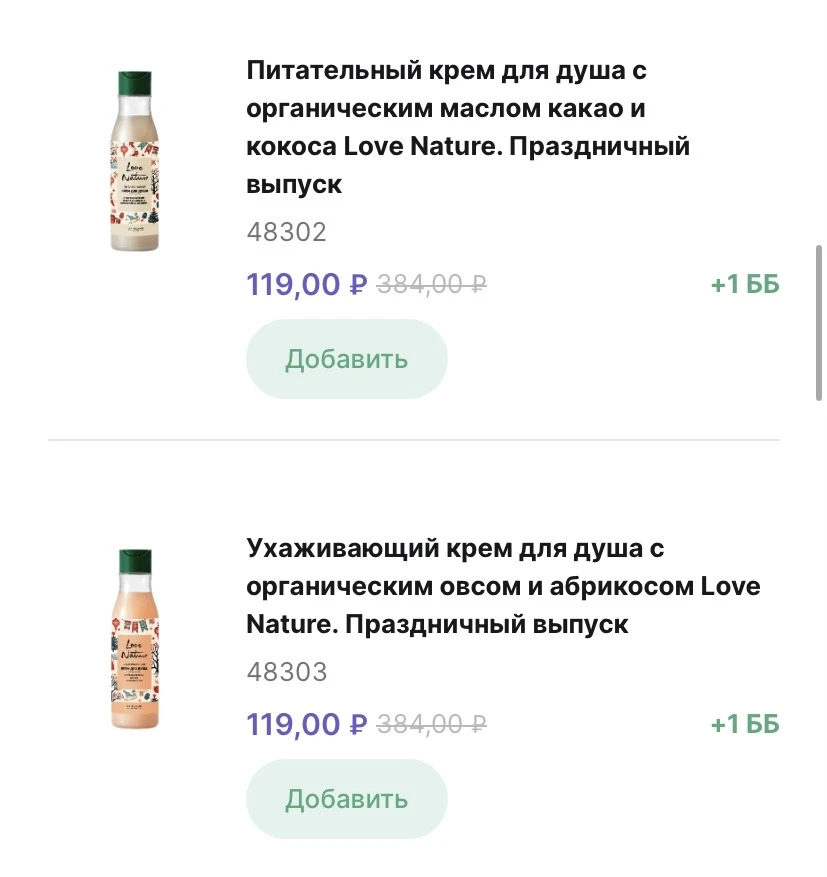Click crossed-out 384,00 ₽ price for item 48303
827x877 pixels.
click(x=431, y=724)
